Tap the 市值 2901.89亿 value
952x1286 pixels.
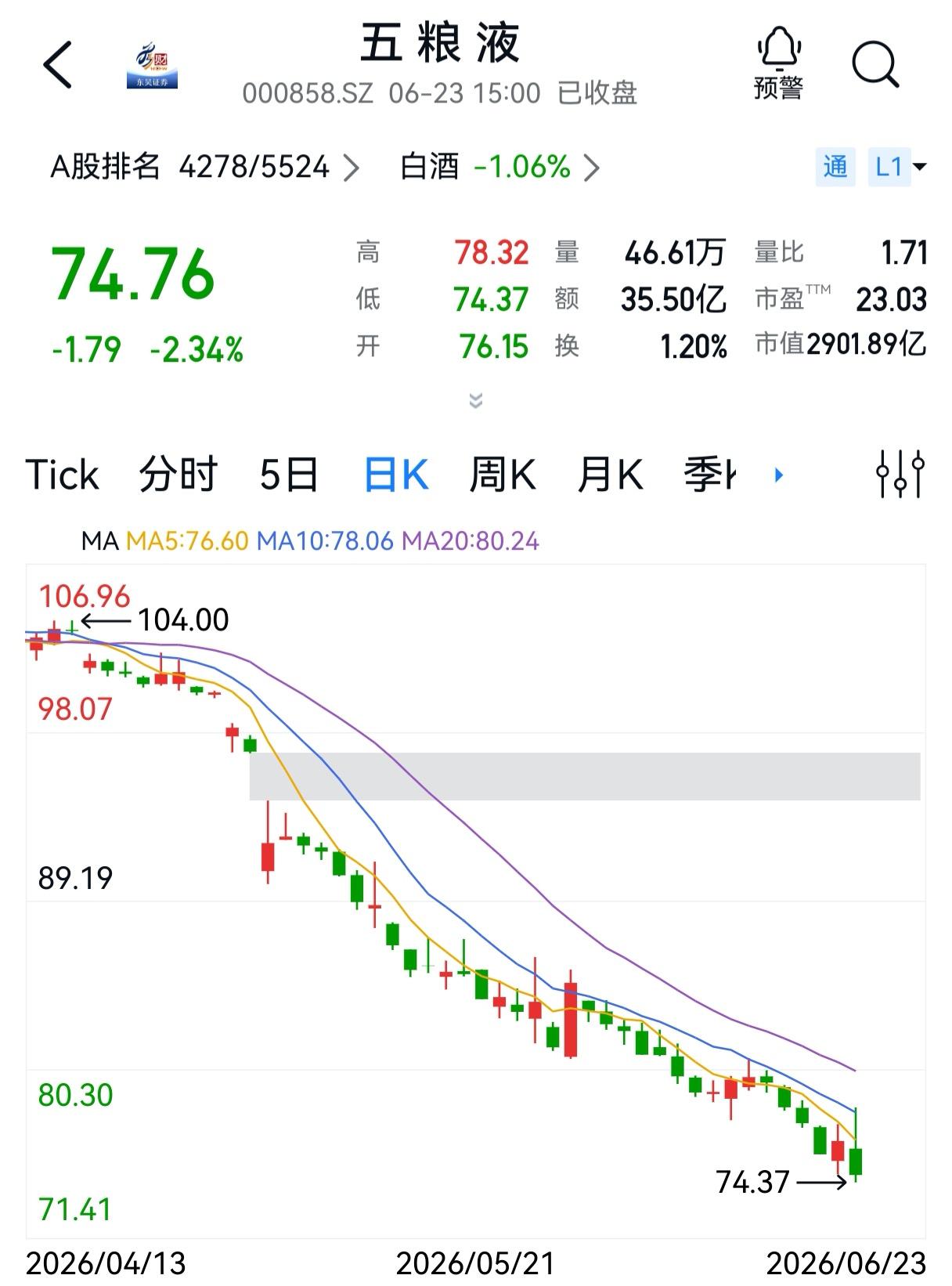click(x=867, y=344)
